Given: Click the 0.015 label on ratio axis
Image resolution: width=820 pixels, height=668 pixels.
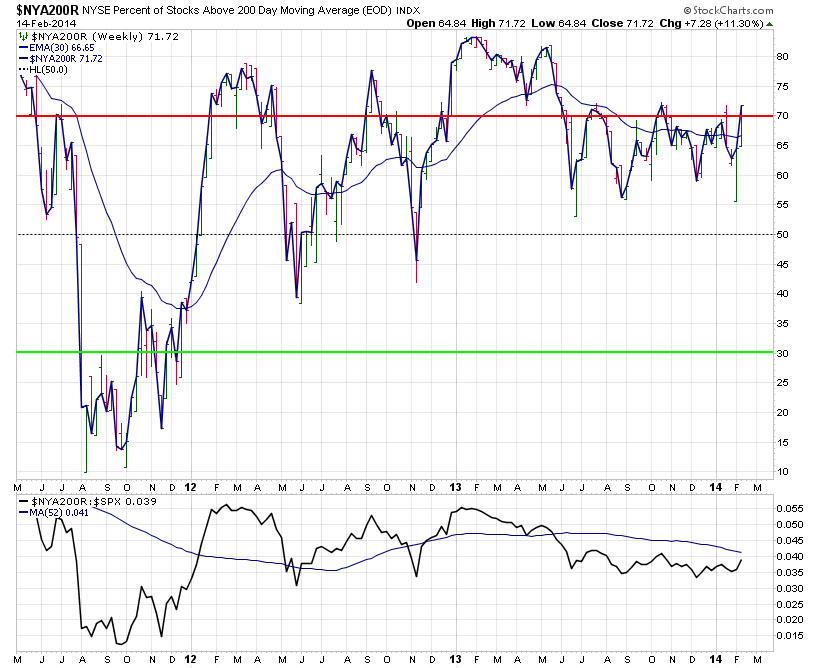Looking at the screenshot, I should [x=790, y=636].
